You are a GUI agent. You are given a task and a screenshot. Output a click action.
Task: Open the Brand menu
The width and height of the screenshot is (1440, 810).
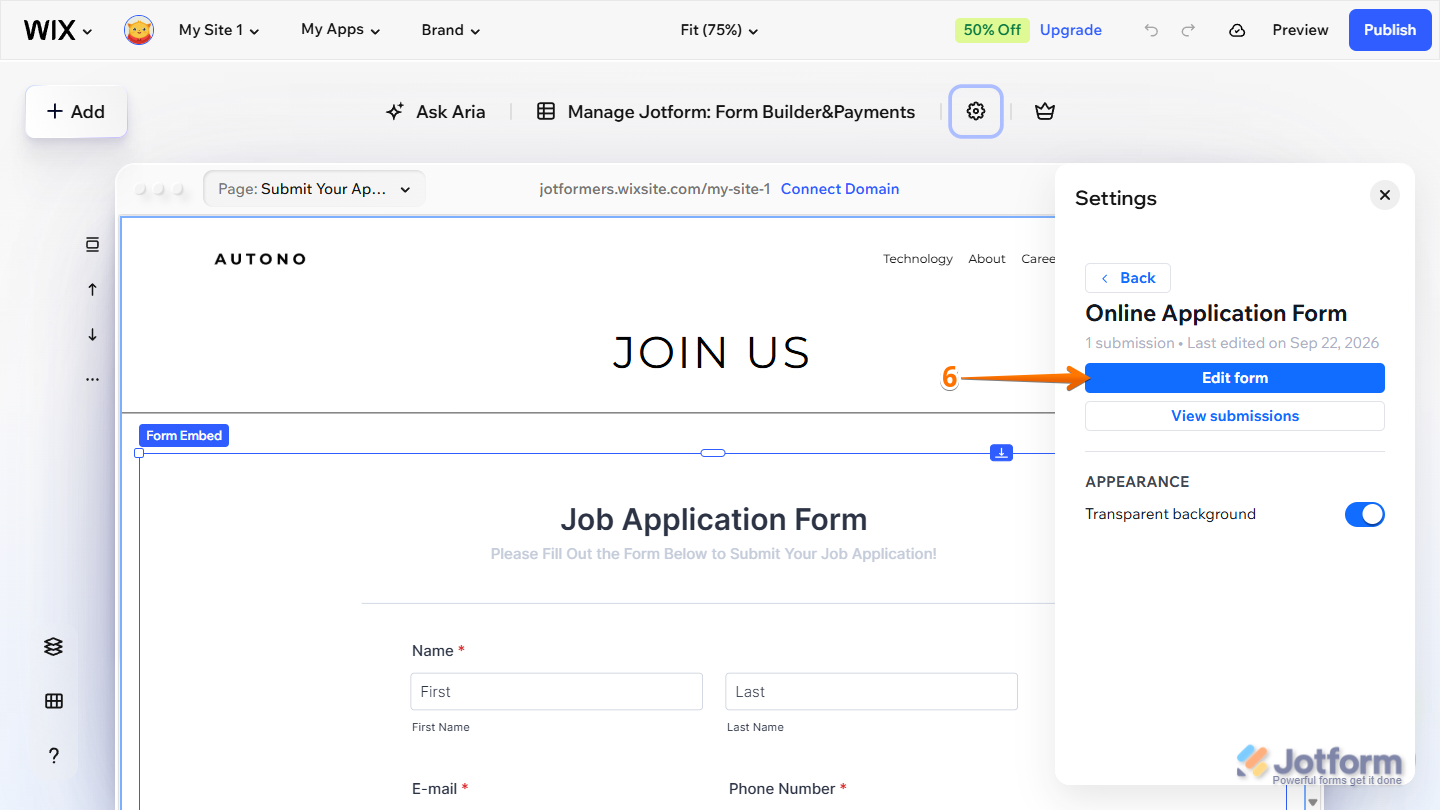pyautogui.click(x=451, y=30)
